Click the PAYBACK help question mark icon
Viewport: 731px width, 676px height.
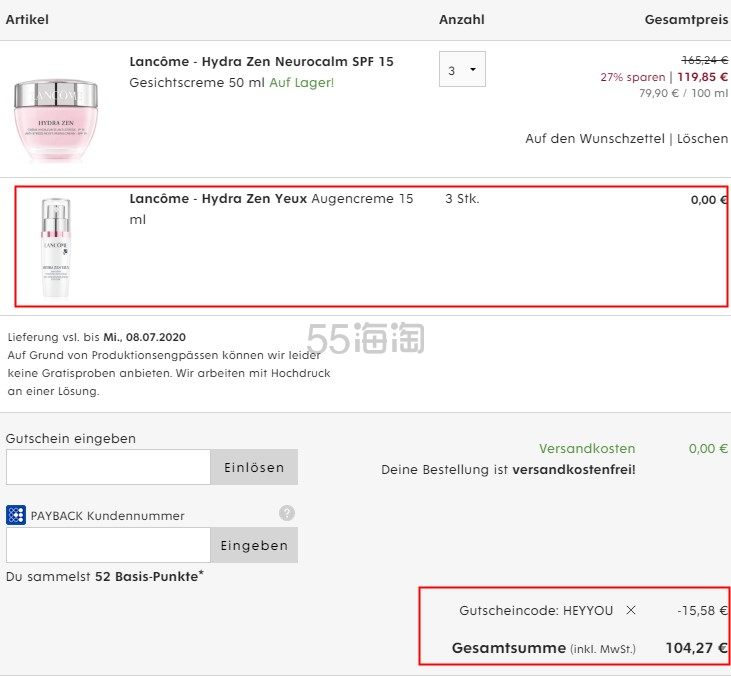pyautogui.click(x=287, y=513)
